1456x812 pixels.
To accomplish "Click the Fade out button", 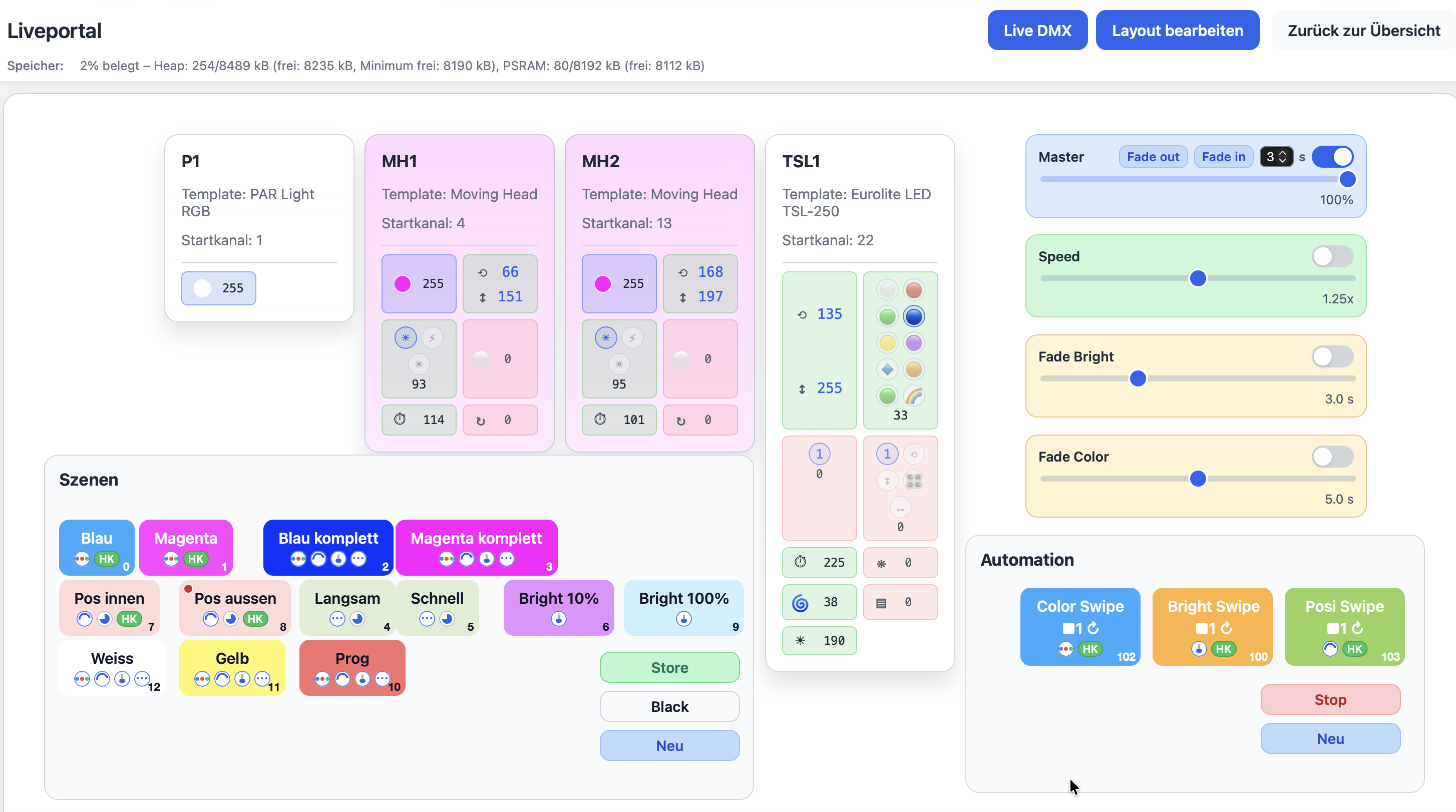I will tap(1153, 157).
